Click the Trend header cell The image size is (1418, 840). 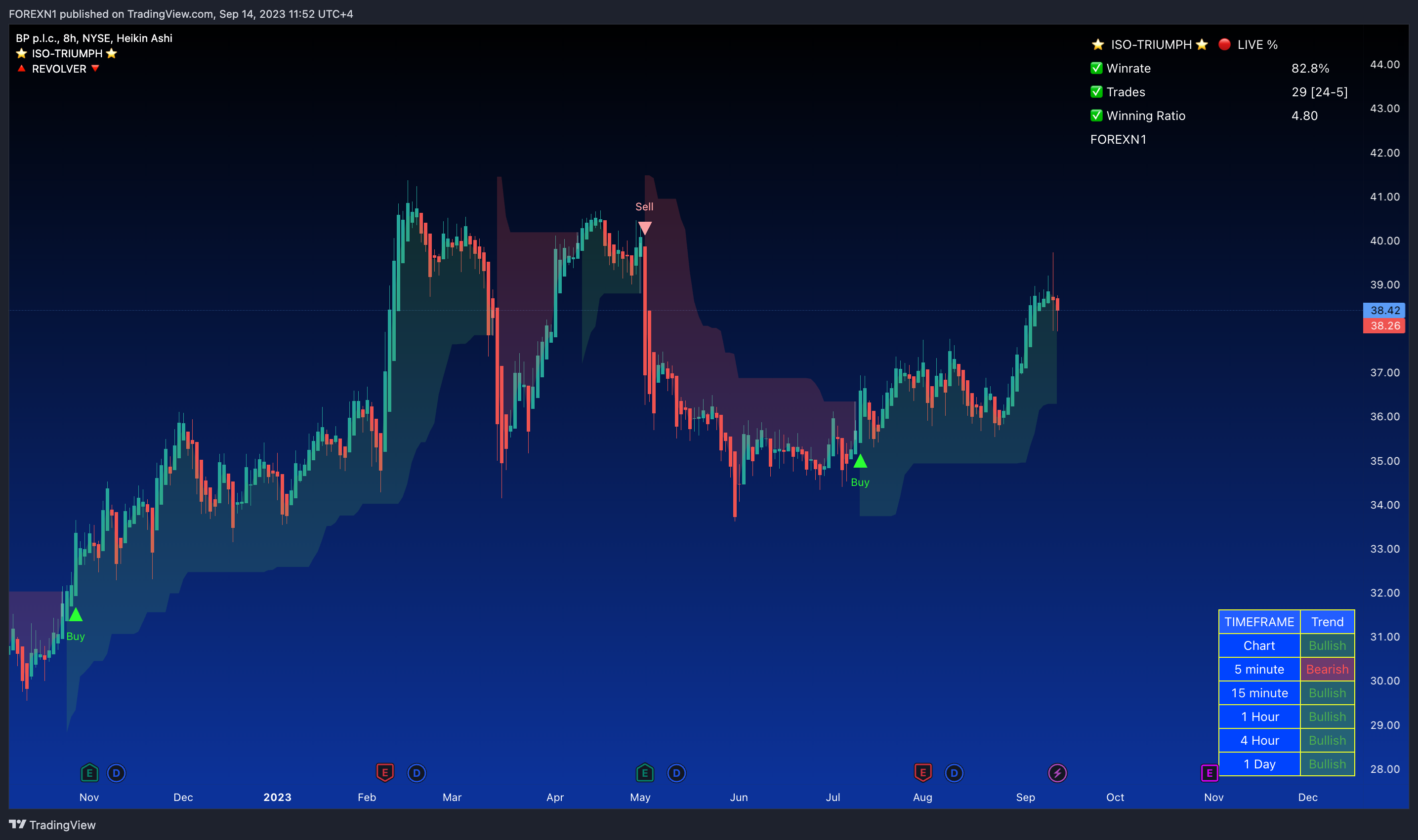(1327, 622)
